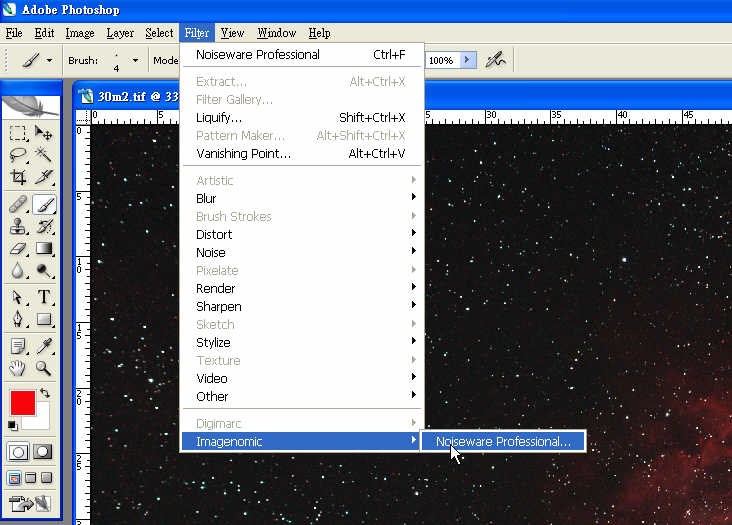Open the Image menu
The image size is (732, 525).
pos(80,33)
